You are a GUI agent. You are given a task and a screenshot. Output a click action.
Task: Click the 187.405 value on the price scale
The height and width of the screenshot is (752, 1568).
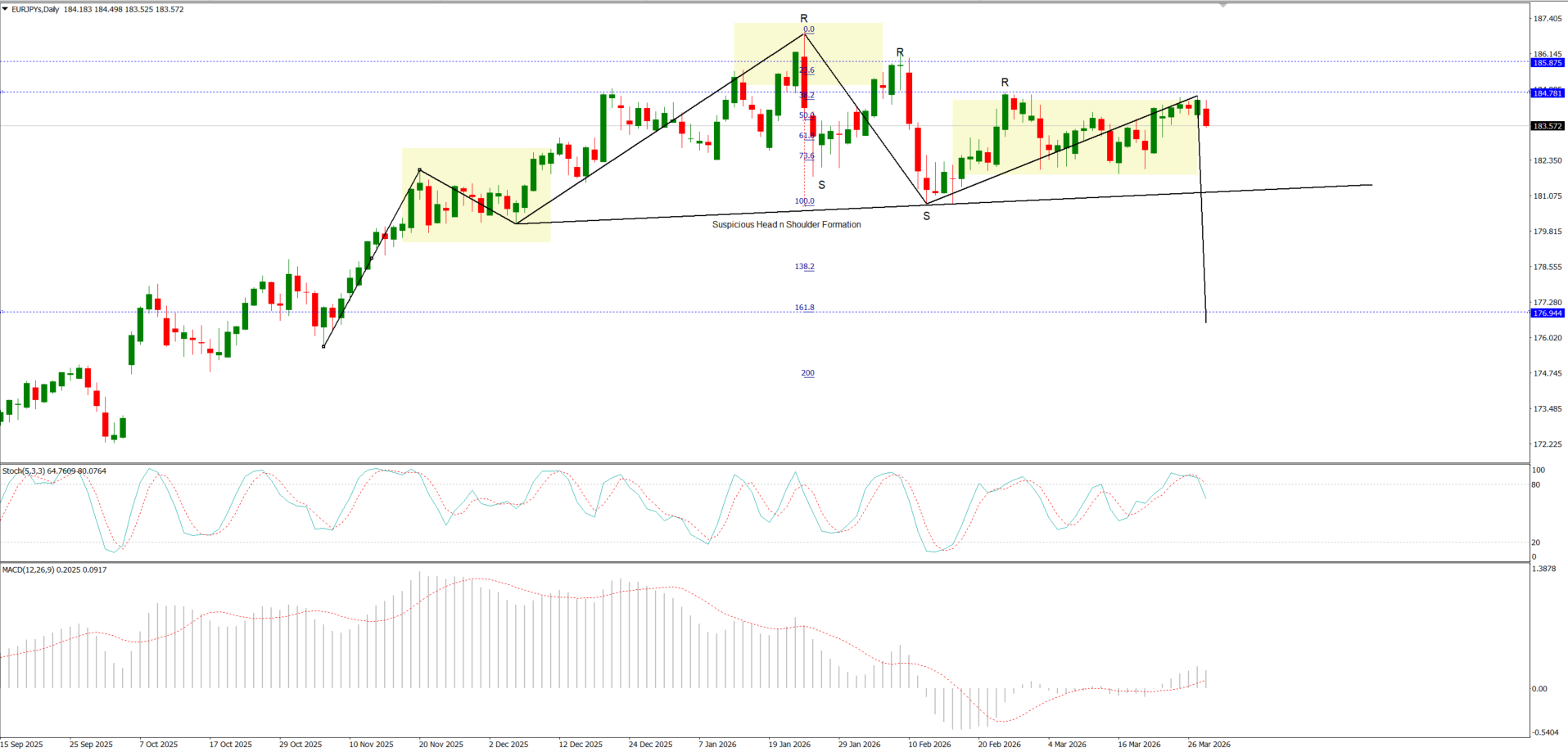pos(1547,19)
